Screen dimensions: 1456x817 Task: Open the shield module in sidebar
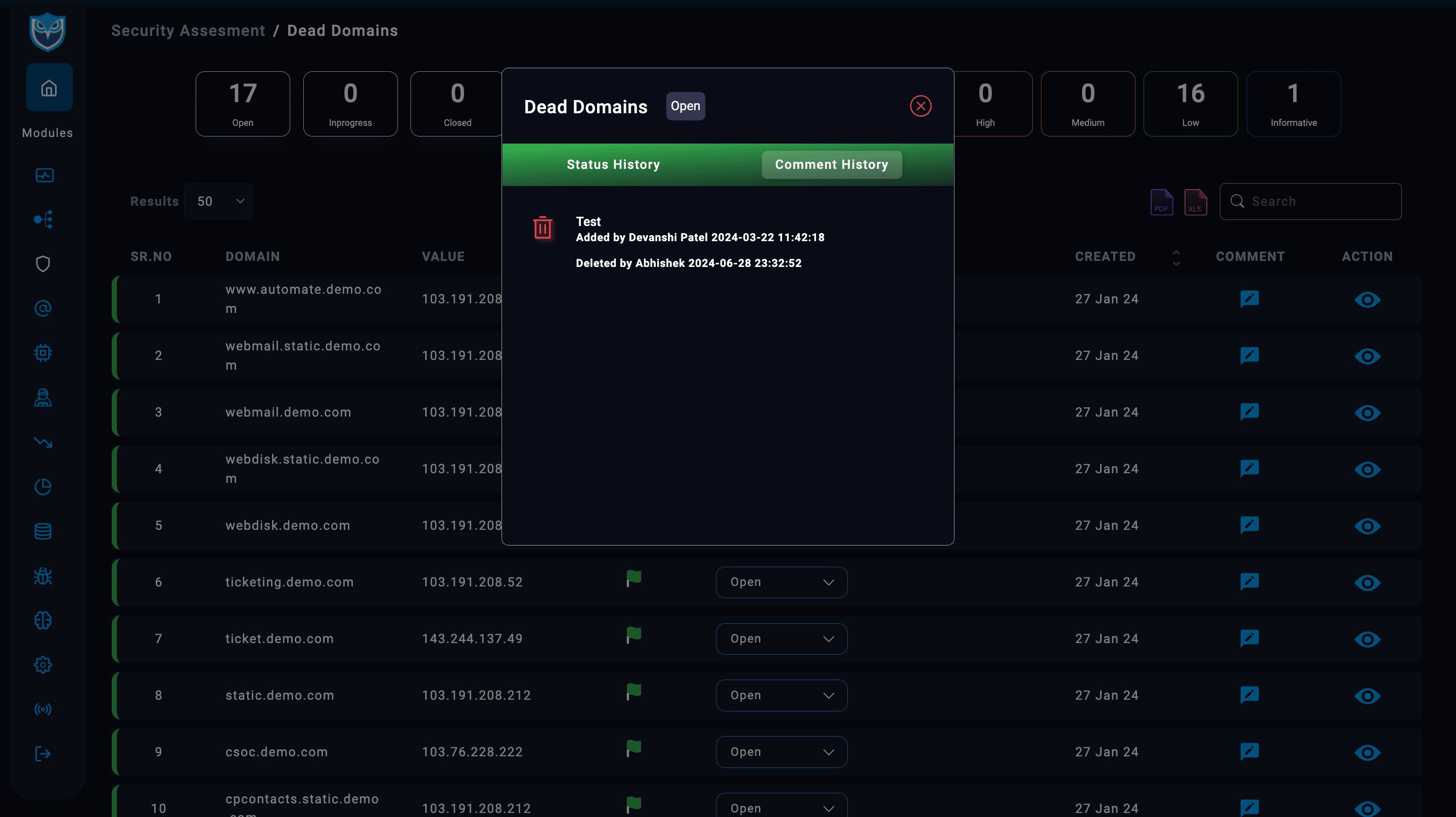tap(43, 264)
